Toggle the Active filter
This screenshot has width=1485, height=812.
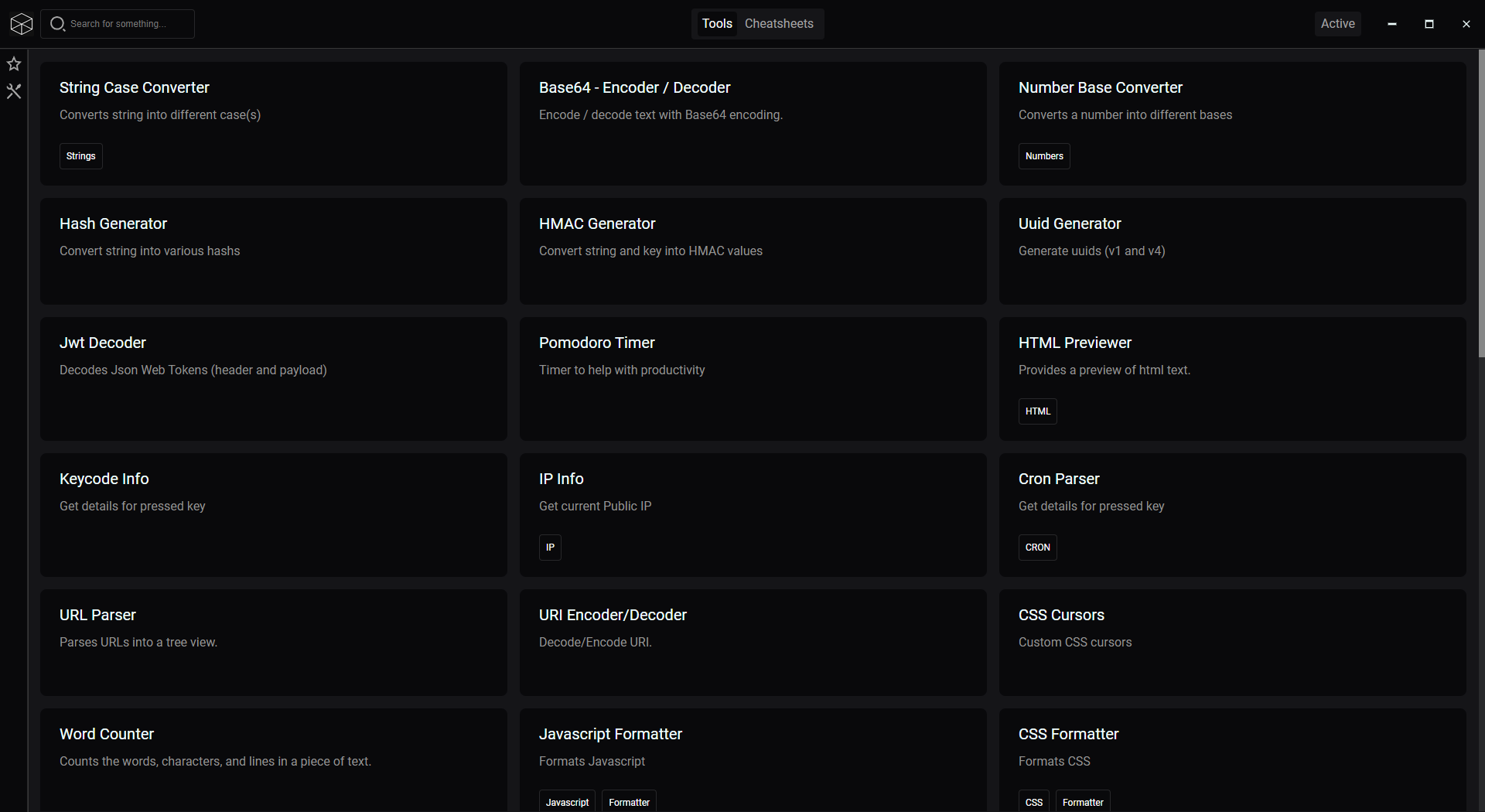[1338, 23]
